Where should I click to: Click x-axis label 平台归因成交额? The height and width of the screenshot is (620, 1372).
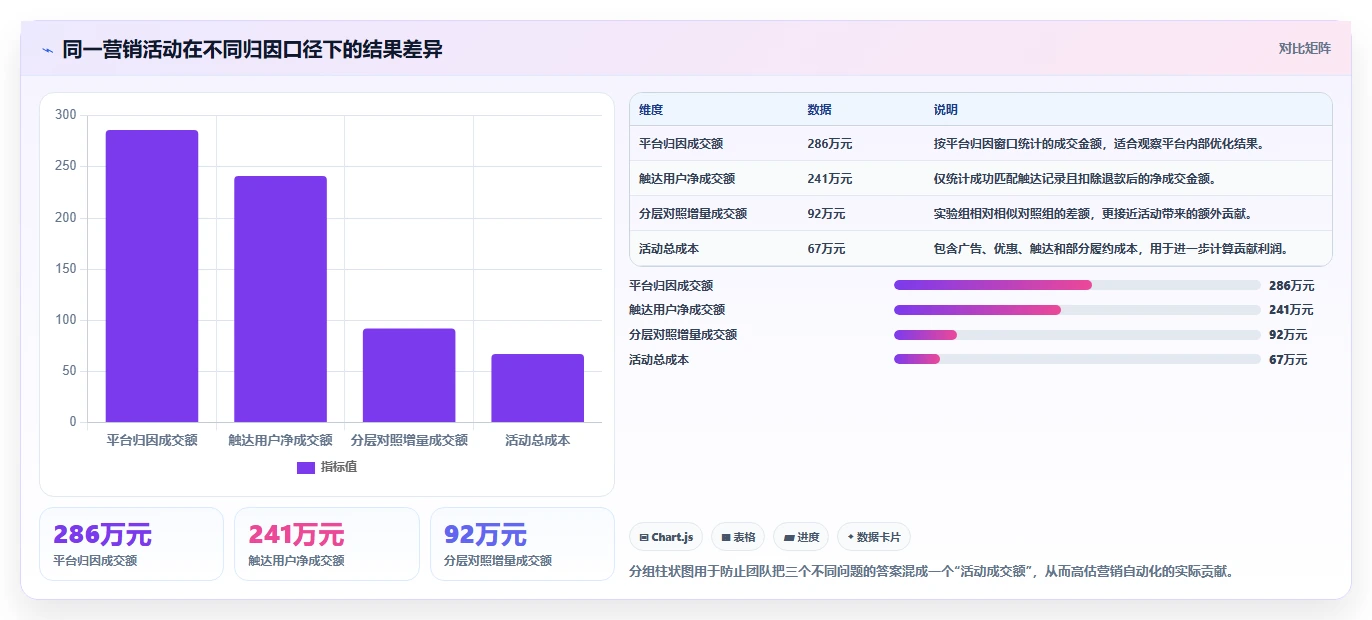point(152,440)
